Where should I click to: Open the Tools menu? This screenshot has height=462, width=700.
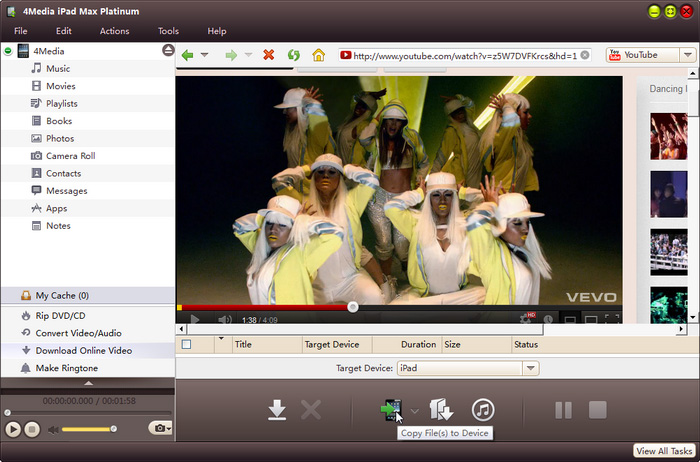[168, 31]
